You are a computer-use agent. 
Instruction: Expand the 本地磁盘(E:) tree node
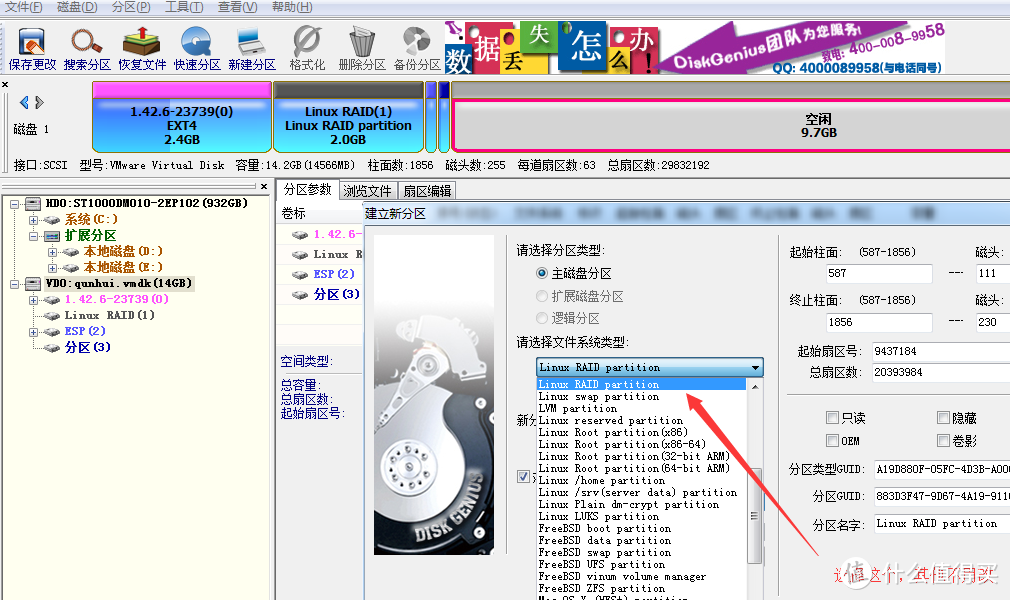point(52,267)
